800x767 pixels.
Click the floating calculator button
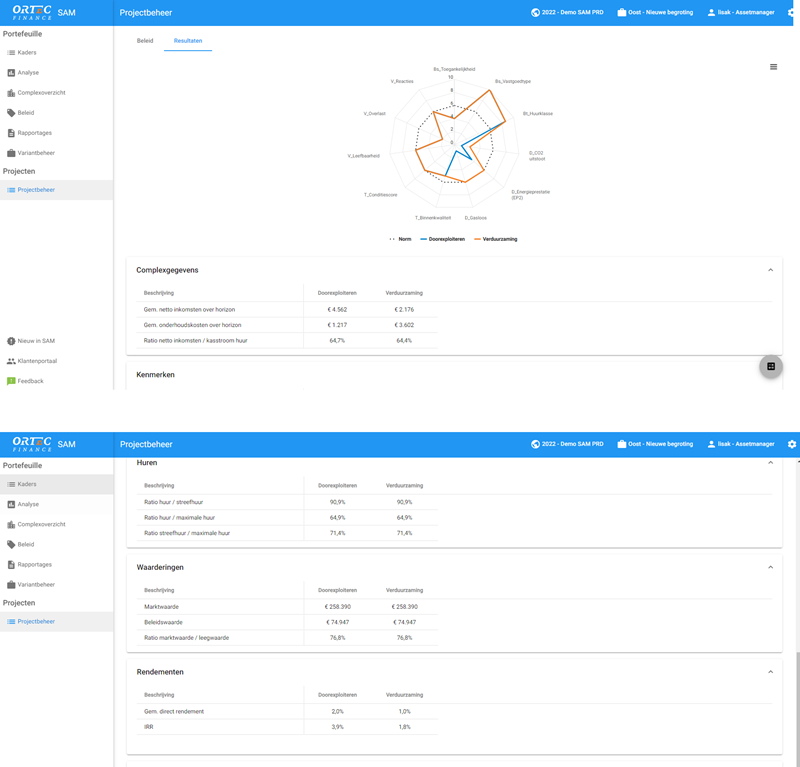pyautogui.click(x=771, y=367)
